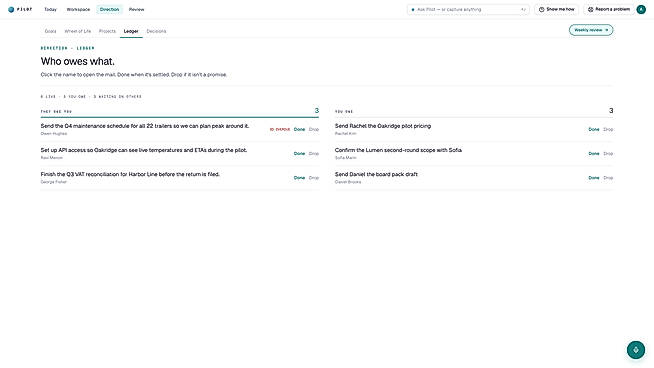654x368 pixels.
Task: Go to the Review section
Action: point(136,9)
